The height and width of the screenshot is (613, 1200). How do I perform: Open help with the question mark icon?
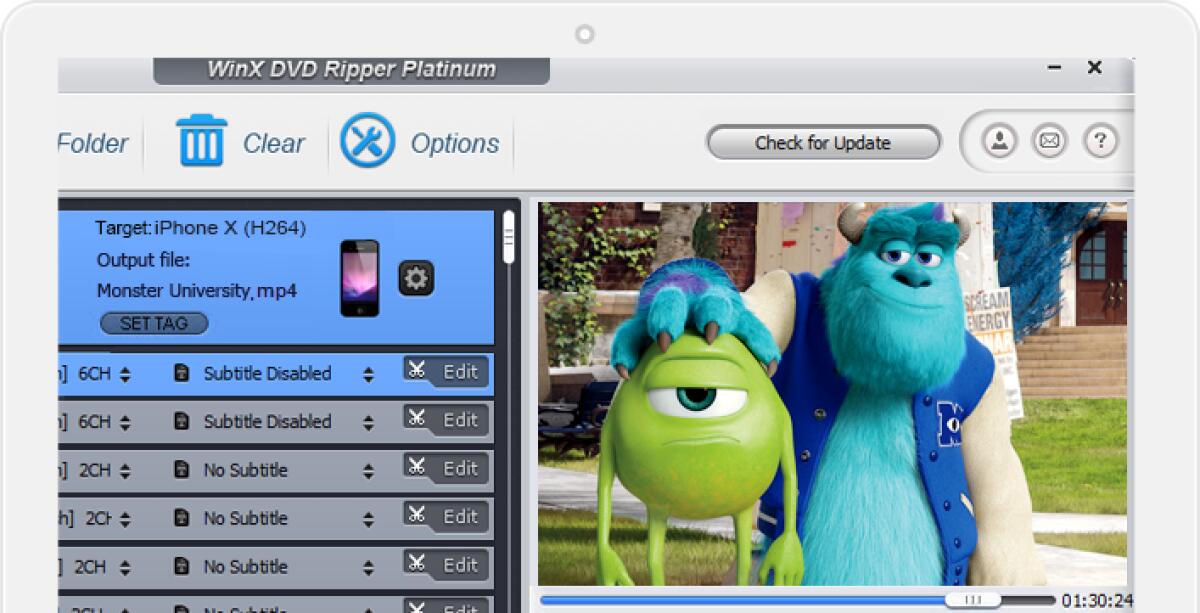[x=1100, y=141]
